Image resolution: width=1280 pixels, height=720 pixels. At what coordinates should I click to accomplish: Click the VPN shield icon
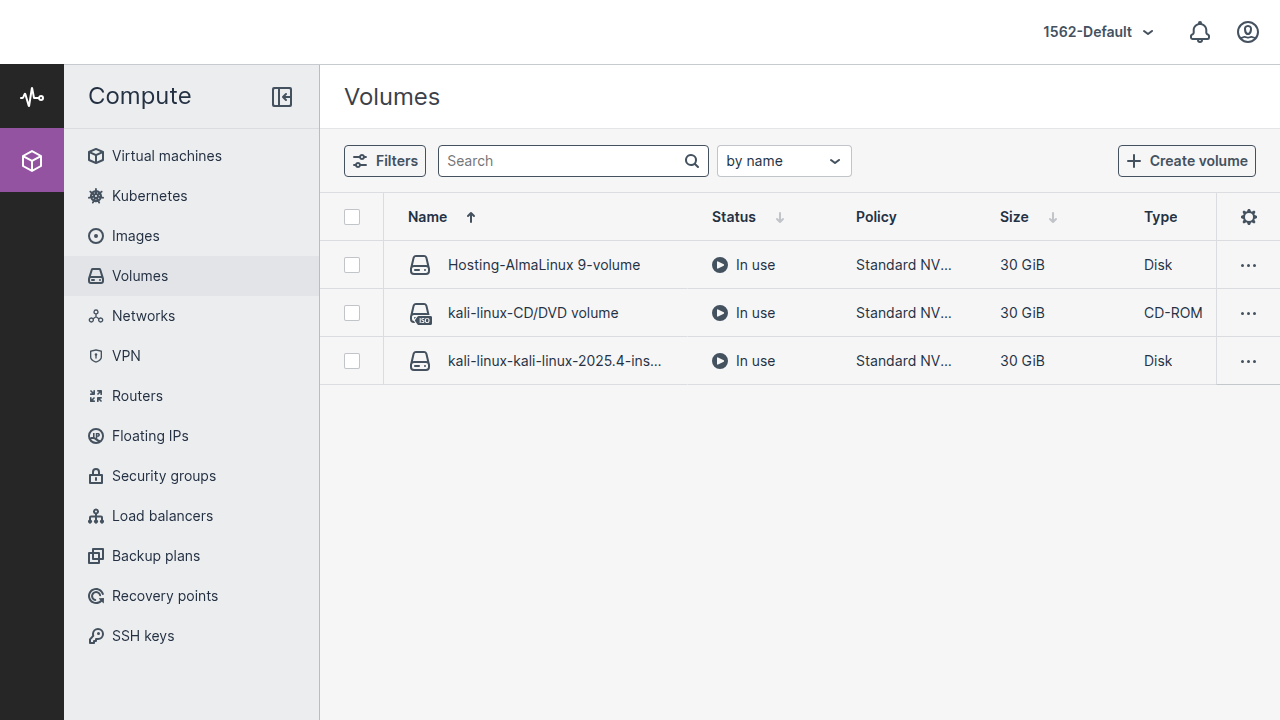(96, 356)
